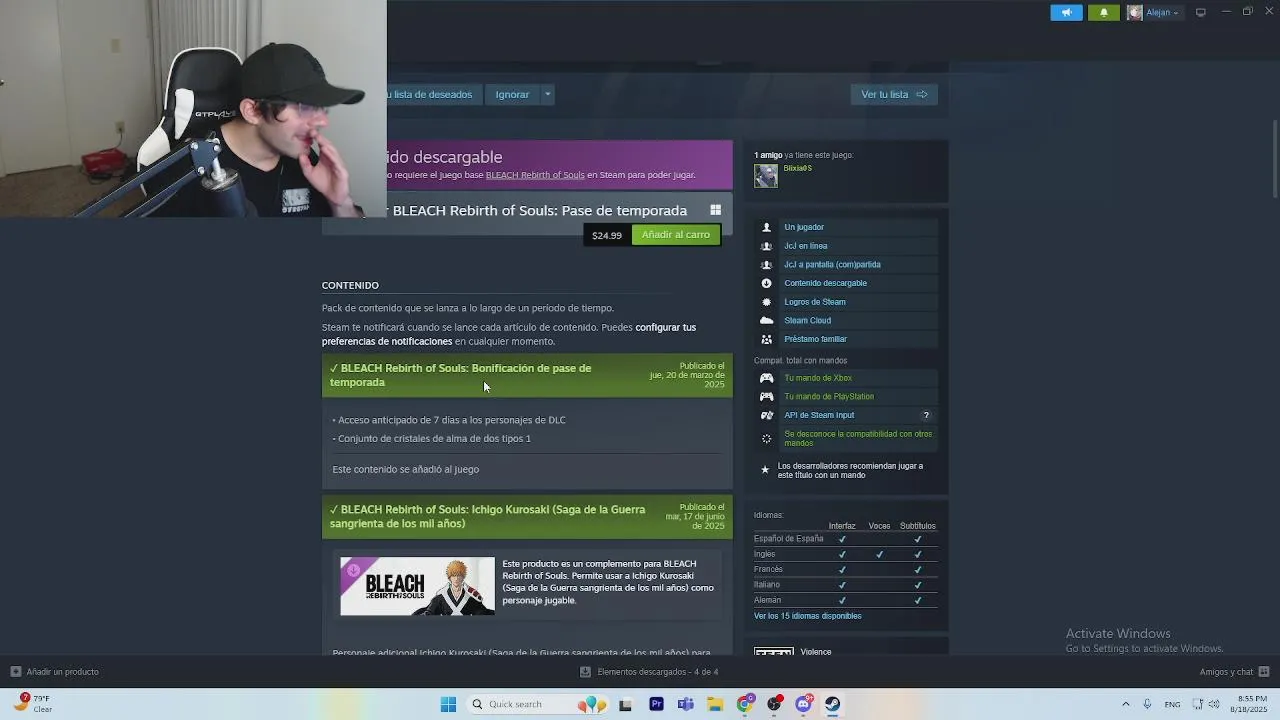Click the $24.99 price label
This screenshot has height=720, width=1280.
(x=606, y=235)
